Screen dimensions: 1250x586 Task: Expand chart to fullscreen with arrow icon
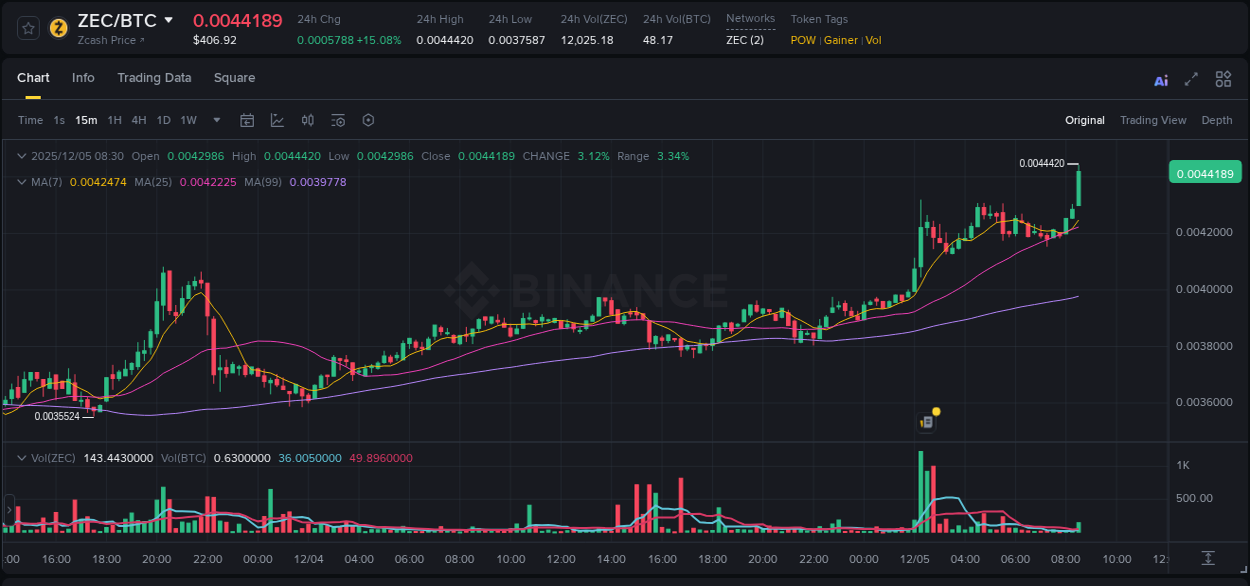[1191, 78]
